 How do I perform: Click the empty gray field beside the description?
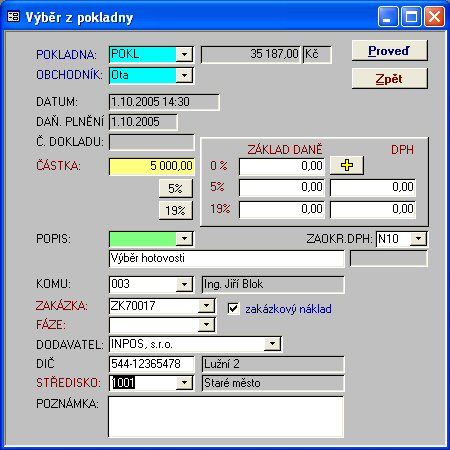(x=389, y=259)
